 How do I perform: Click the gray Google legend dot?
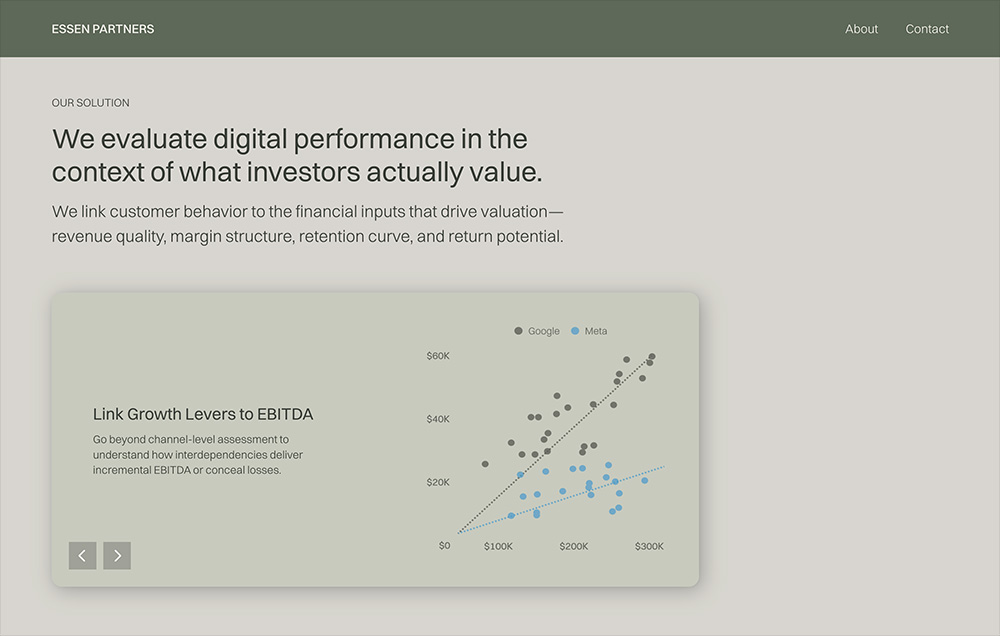tap(518, 331)
